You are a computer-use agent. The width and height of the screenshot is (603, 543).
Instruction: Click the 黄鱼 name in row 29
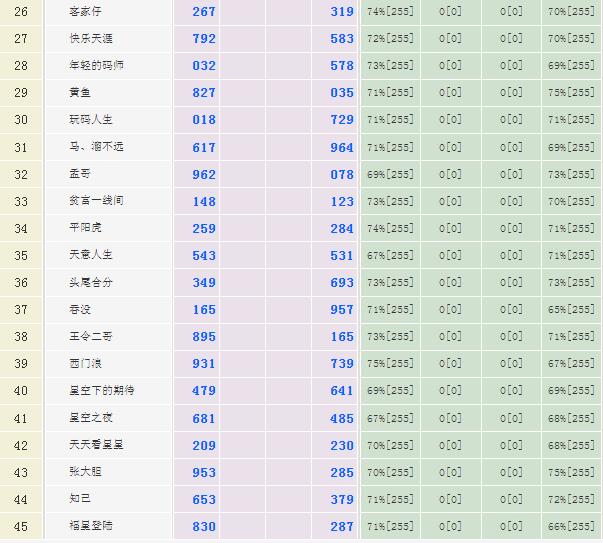78,92
